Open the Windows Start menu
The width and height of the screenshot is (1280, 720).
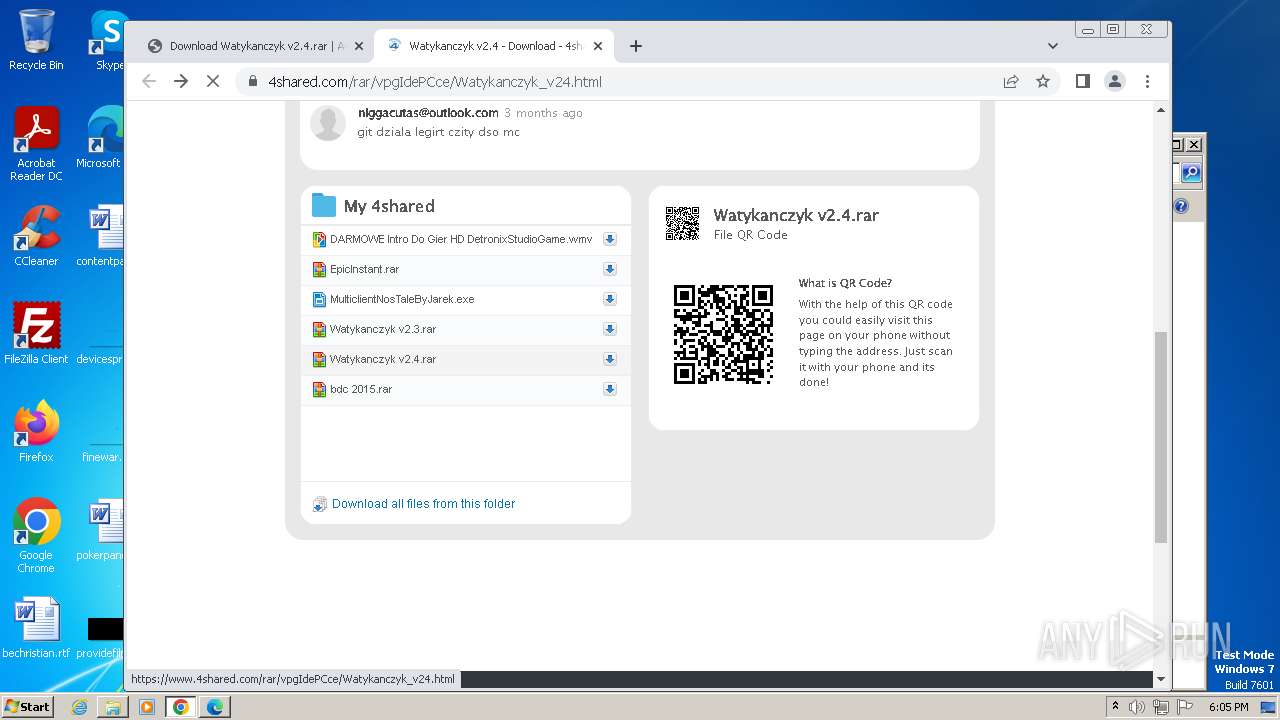coord(27,706)
